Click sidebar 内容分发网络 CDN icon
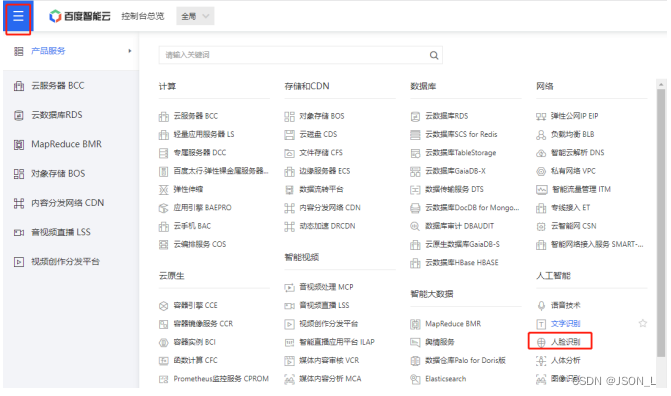The height and width of the screenshot is (396, 671). (x=19, y=203)
